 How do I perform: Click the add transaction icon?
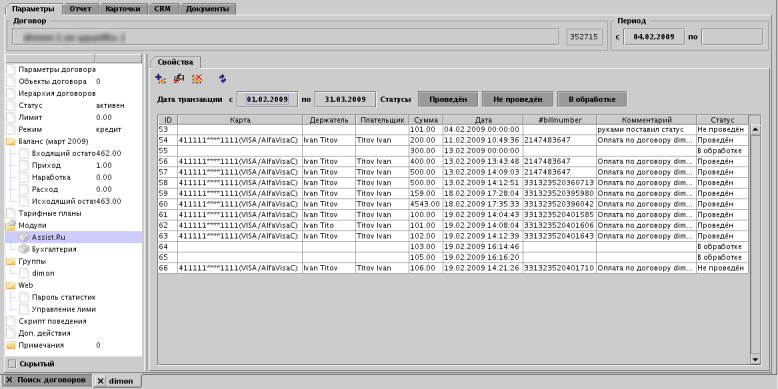click(160, 78)
